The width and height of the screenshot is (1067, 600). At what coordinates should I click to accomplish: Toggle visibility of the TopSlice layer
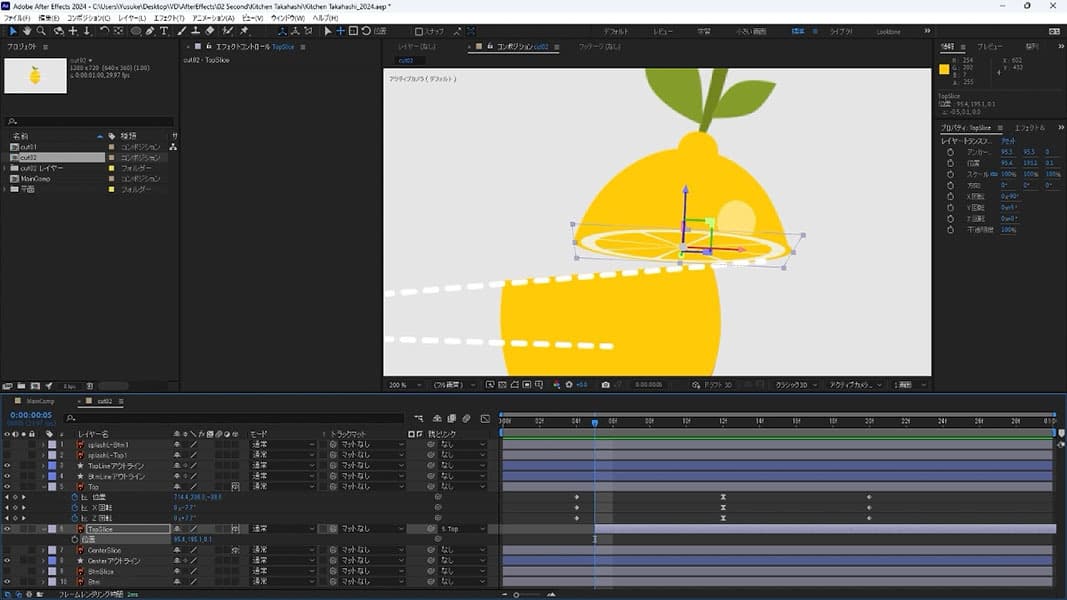click(x=7, y=529)
